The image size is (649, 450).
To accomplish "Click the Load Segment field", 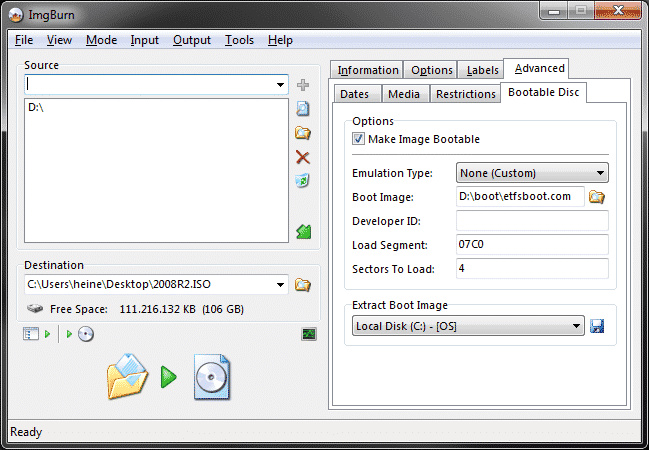I will click(532, 245).
